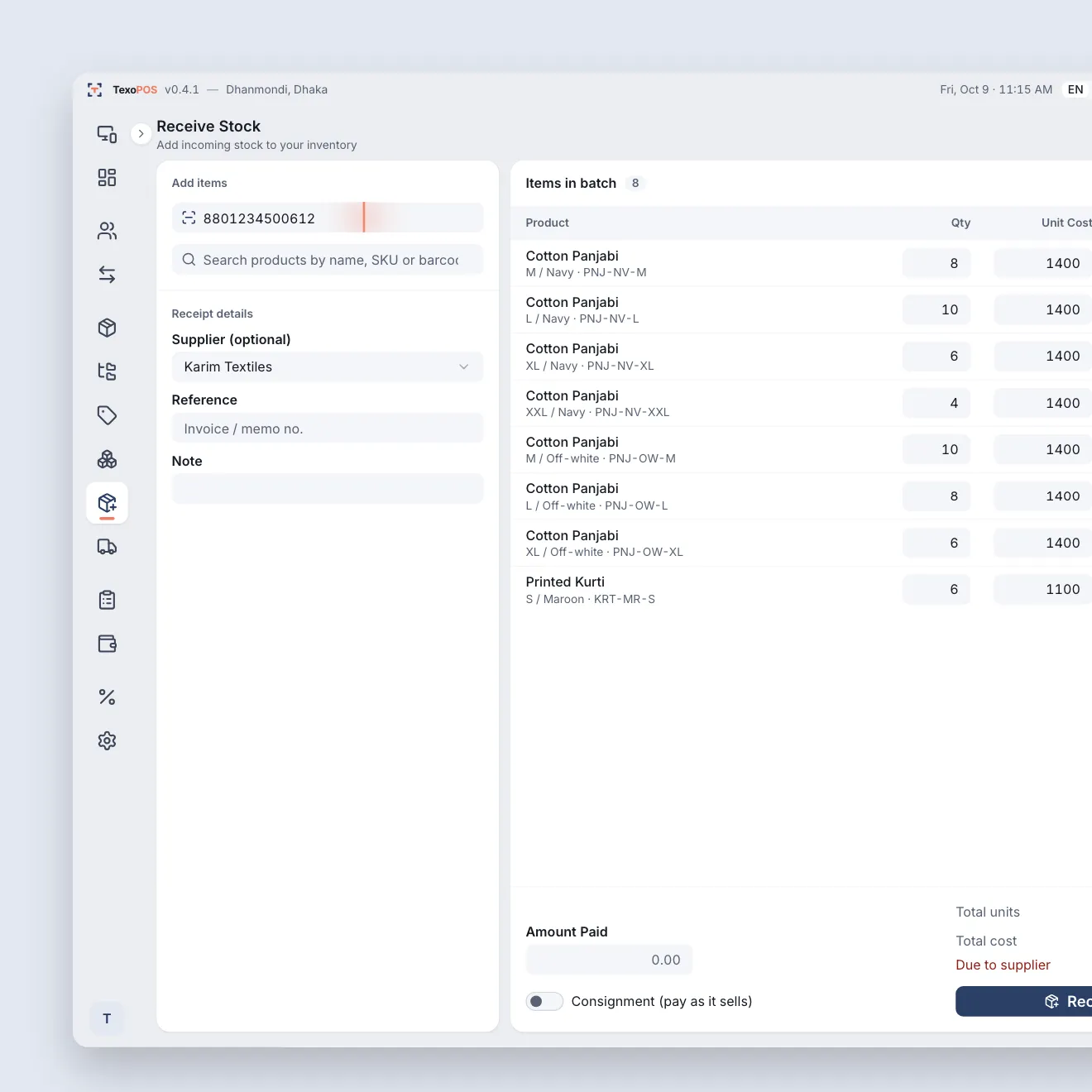
Task: Edit quantity for Cotton Panjabi PNJ-NV-XXL
Action: coord(936,403)
